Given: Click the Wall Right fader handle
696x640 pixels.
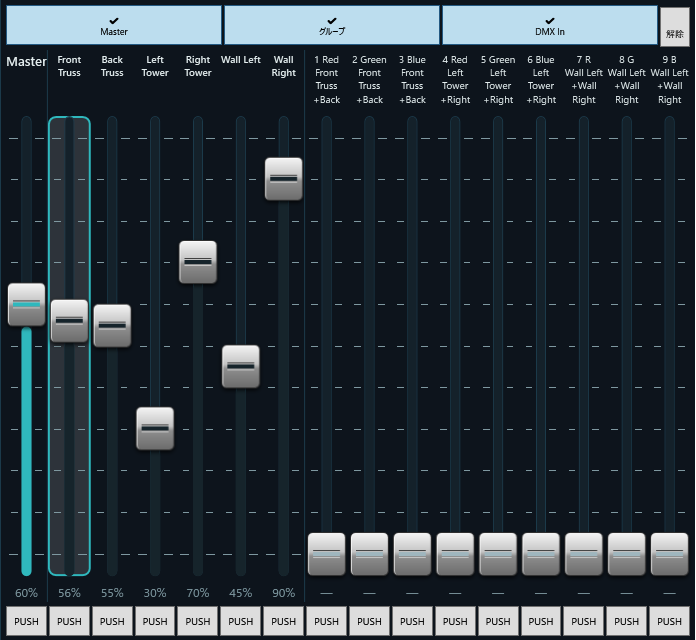Looking at the screenshot, I should 284,179.
